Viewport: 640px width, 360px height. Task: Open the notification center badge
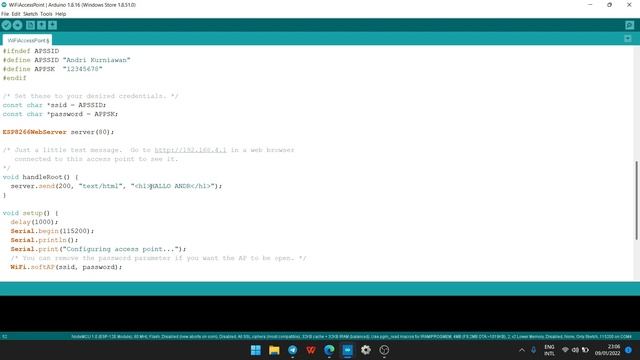point(629,350)
